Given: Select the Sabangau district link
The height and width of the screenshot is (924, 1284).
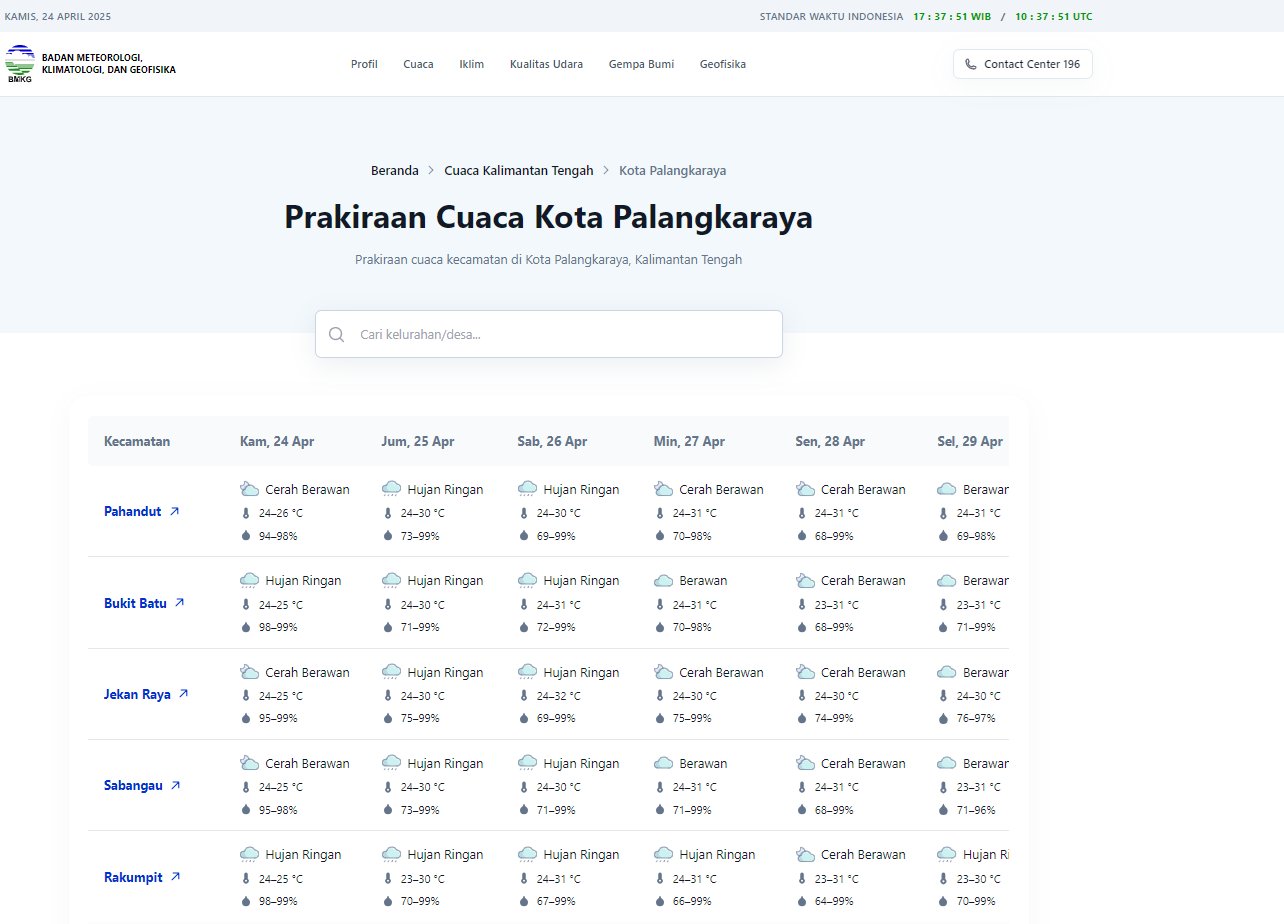Looking at the screenshot, I should [x=133, y=785].
